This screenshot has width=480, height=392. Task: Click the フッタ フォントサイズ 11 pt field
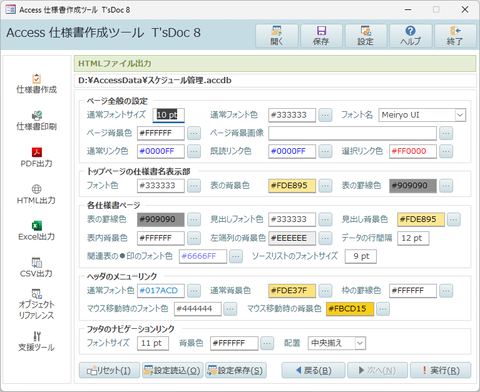point(153,343)
